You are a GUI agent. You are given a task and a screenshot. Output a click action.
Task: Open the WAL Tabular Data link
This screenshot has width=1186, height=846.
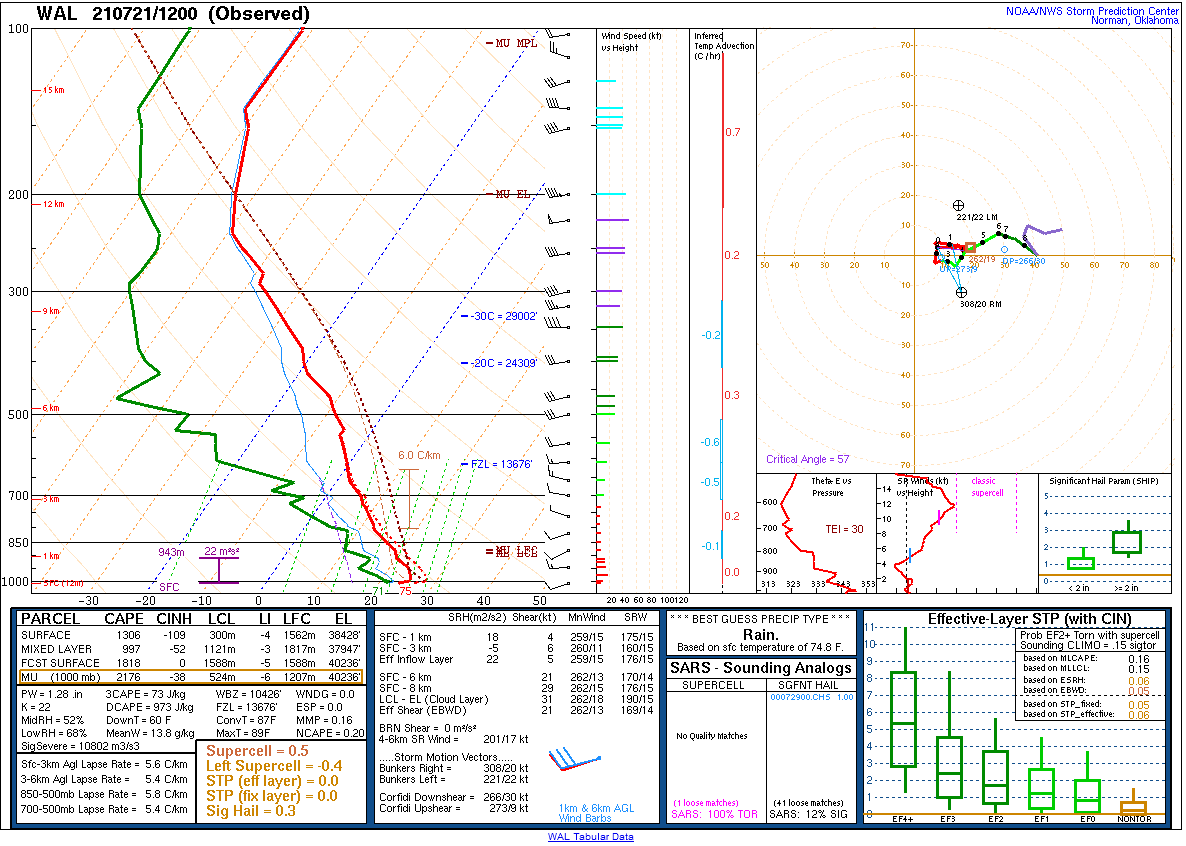pos(591,836)
